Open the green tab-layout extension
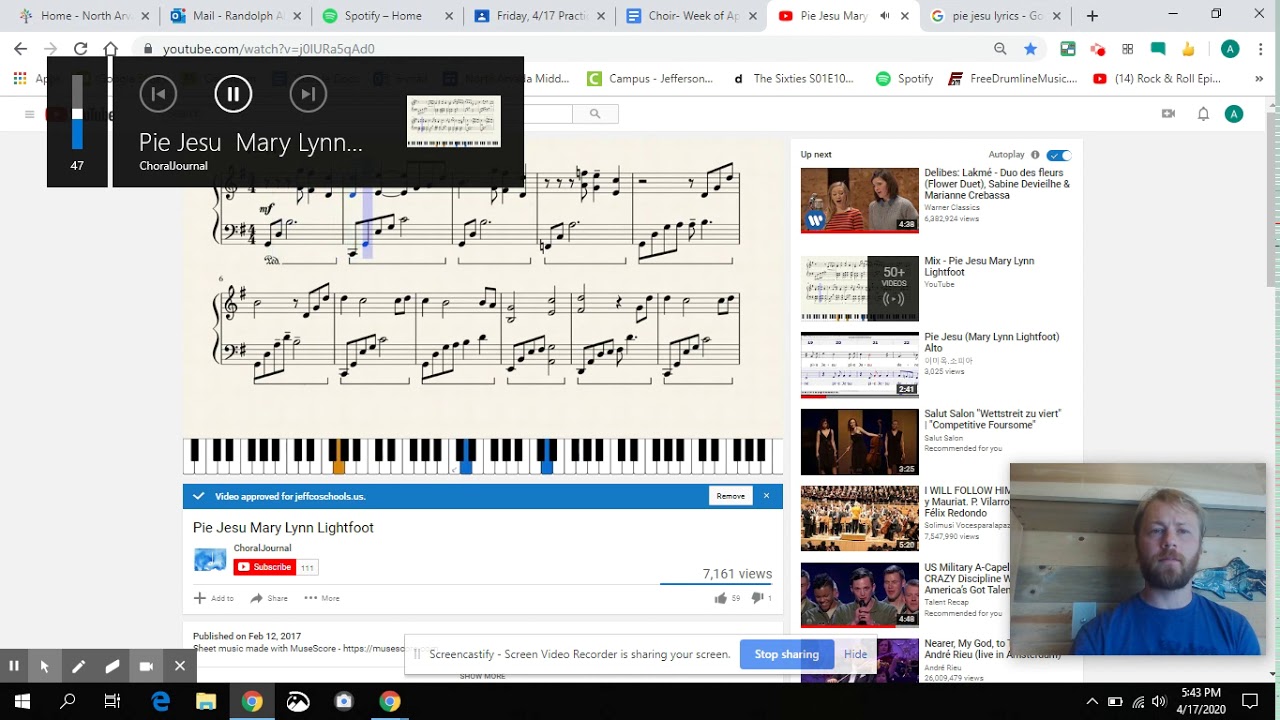The image size is (1280, 720). [1068, 49]
